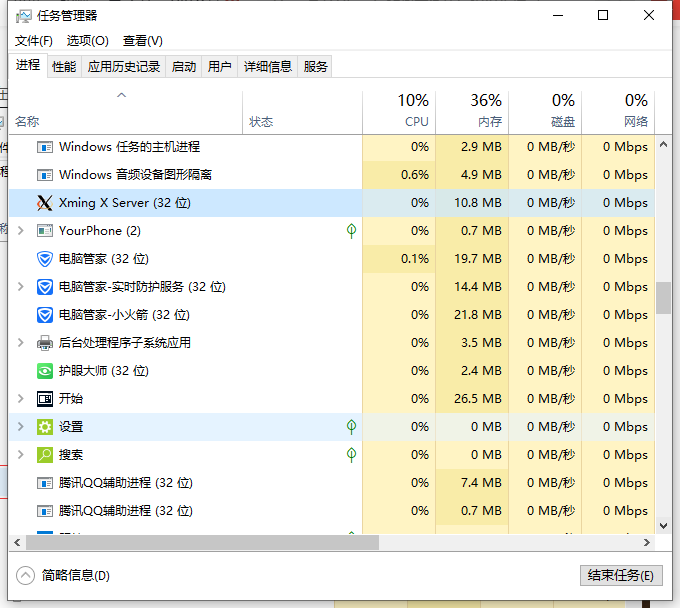Click the horizontal scrollbar right arrow
The height and width of the screenshot is (608, 680).
[647, 543]
